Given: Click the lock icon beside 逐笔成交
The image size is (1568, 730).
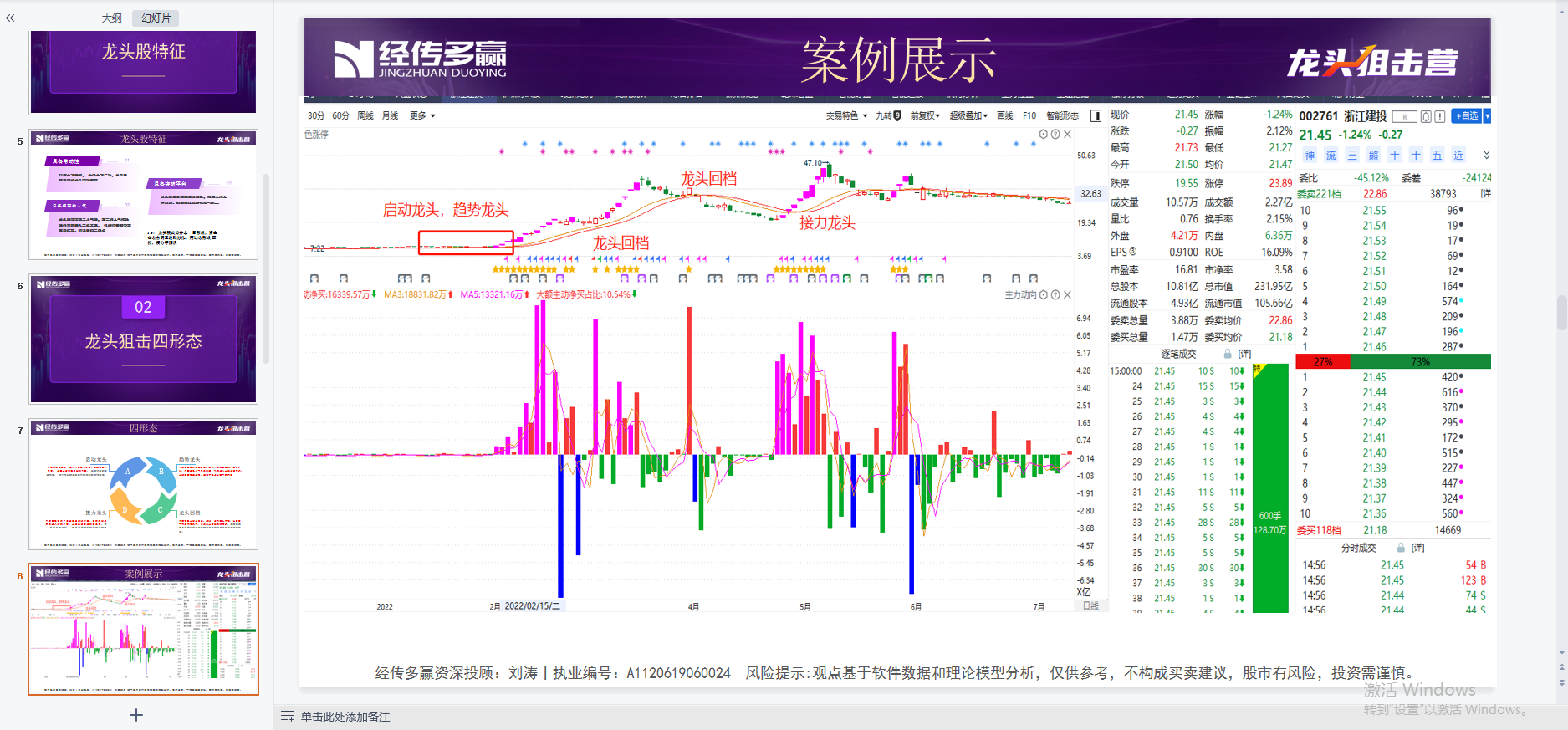Looking at the screenshot, I should coord(1228,354).
